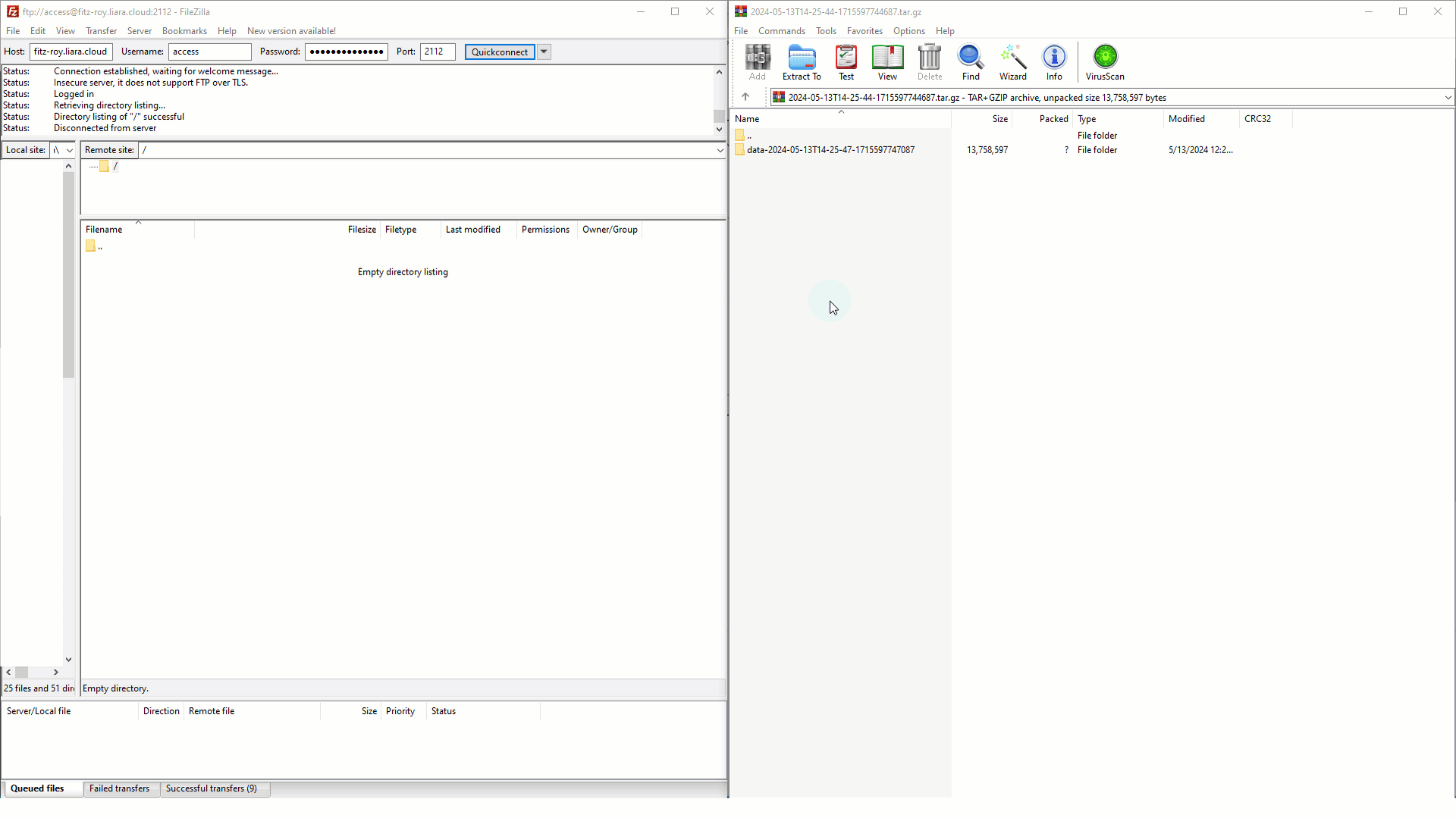The height and width of the screenshot is (818, 1456).
Task: Expand the Remote site path dropdown
Action: pos(720,150)
